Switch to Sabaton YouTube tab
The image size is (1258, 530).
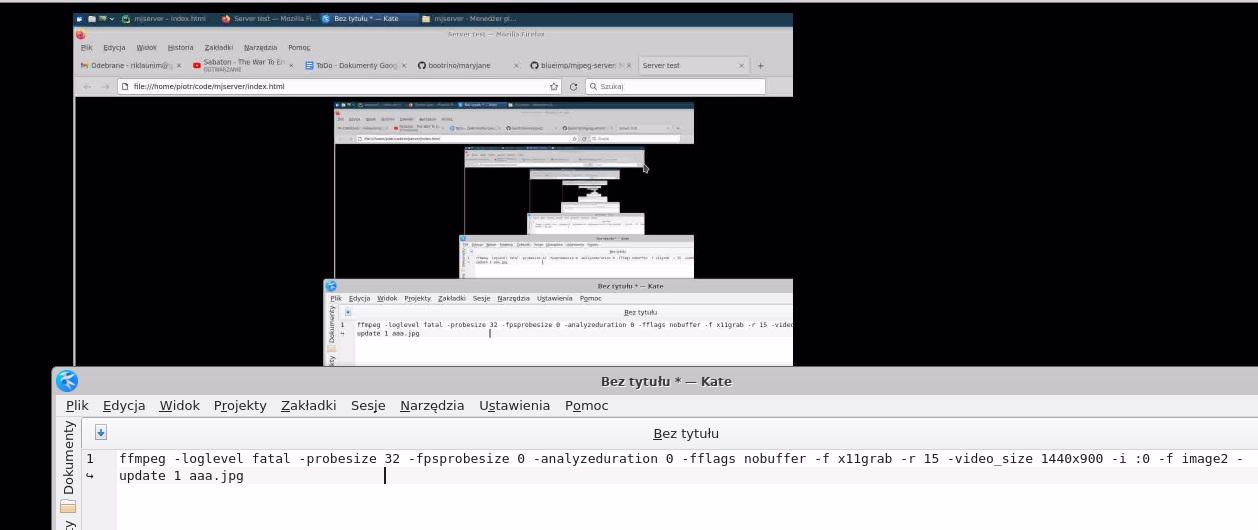point(240,65)
